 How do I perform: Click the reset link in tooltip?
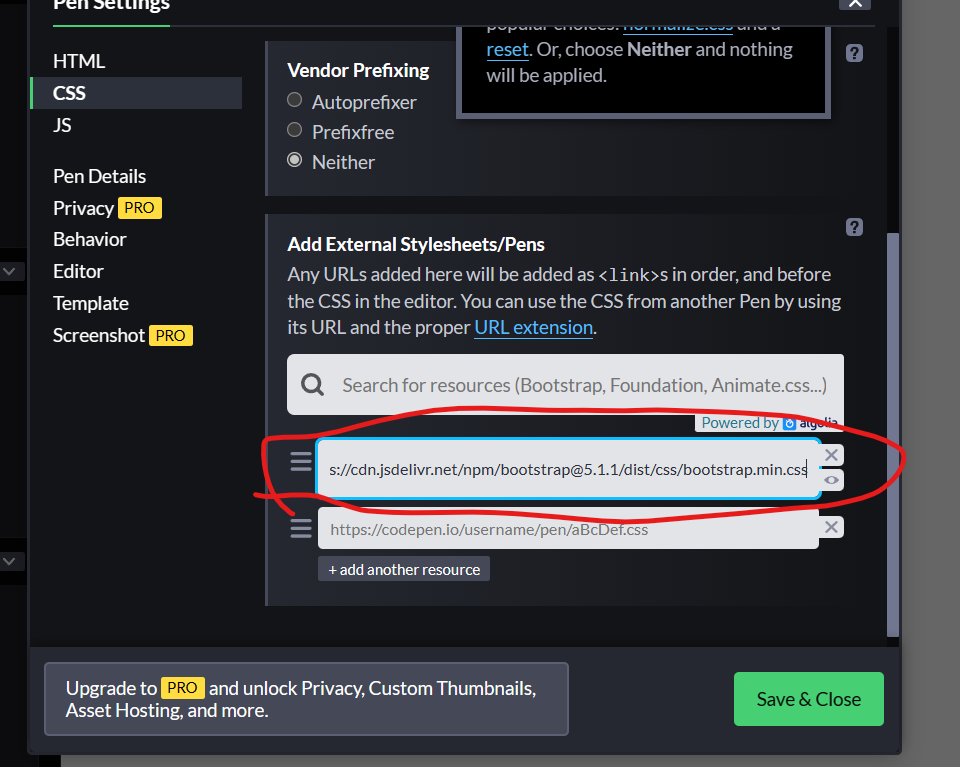(x=508, y=50)
